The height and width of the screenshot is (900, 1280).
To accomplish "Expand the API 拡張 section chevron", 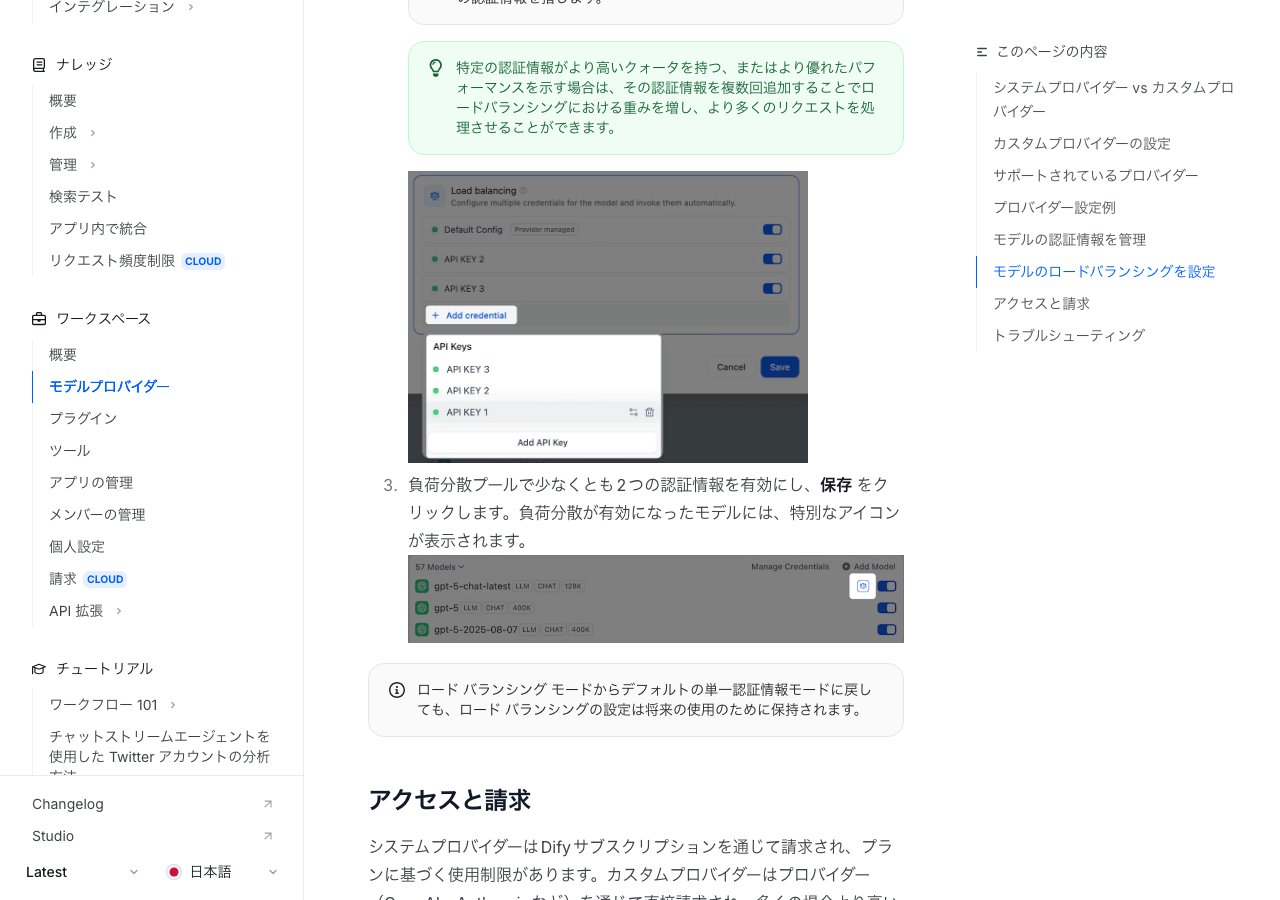I will coord(119,611).
